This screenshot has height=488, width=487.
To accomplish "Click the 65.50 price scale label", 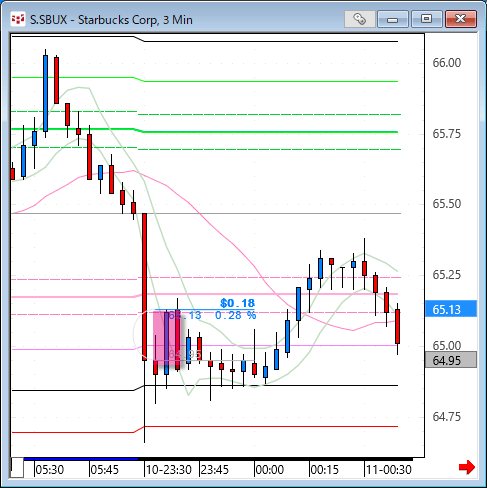I will click(x=447, y=204).
